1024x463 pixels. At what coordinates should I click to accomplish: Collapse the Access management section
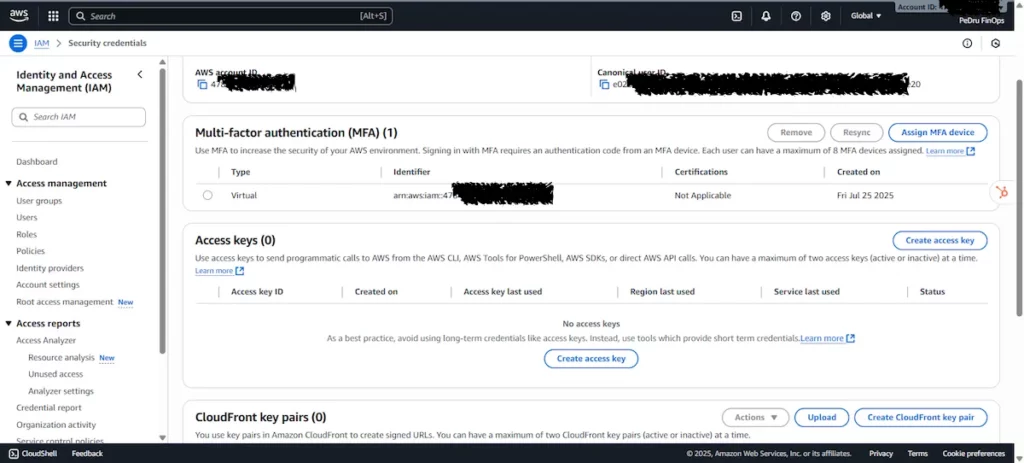click(x=9, y=184)
